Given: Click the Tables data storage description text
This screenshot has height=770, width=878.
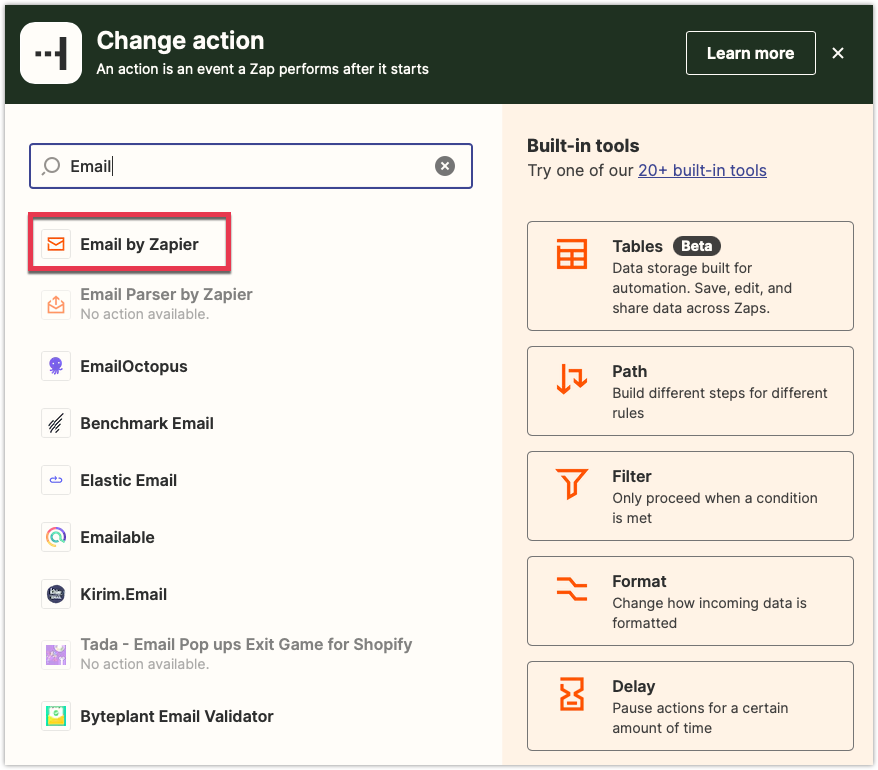Looking at the screenshot, I should point(702,288).
